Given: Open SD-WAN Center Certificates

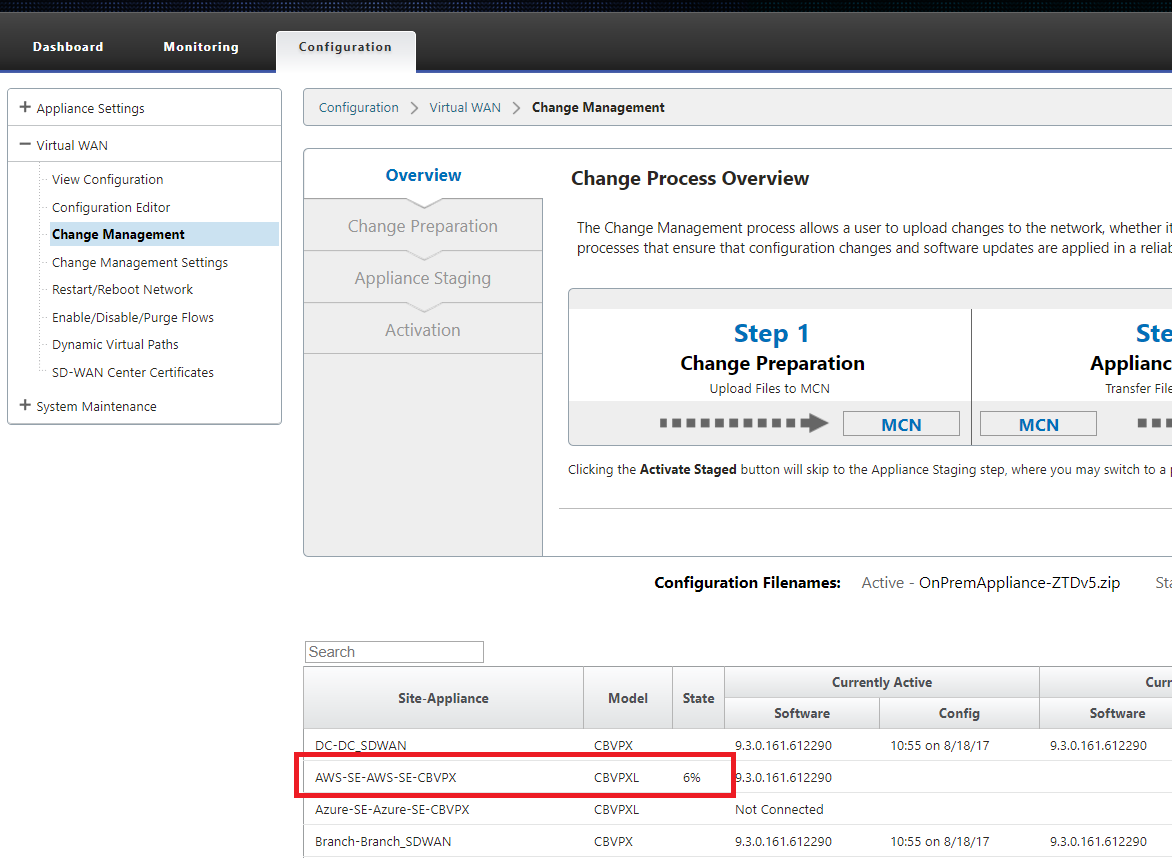Looking at the screenshot, I should tap(133, 372).
